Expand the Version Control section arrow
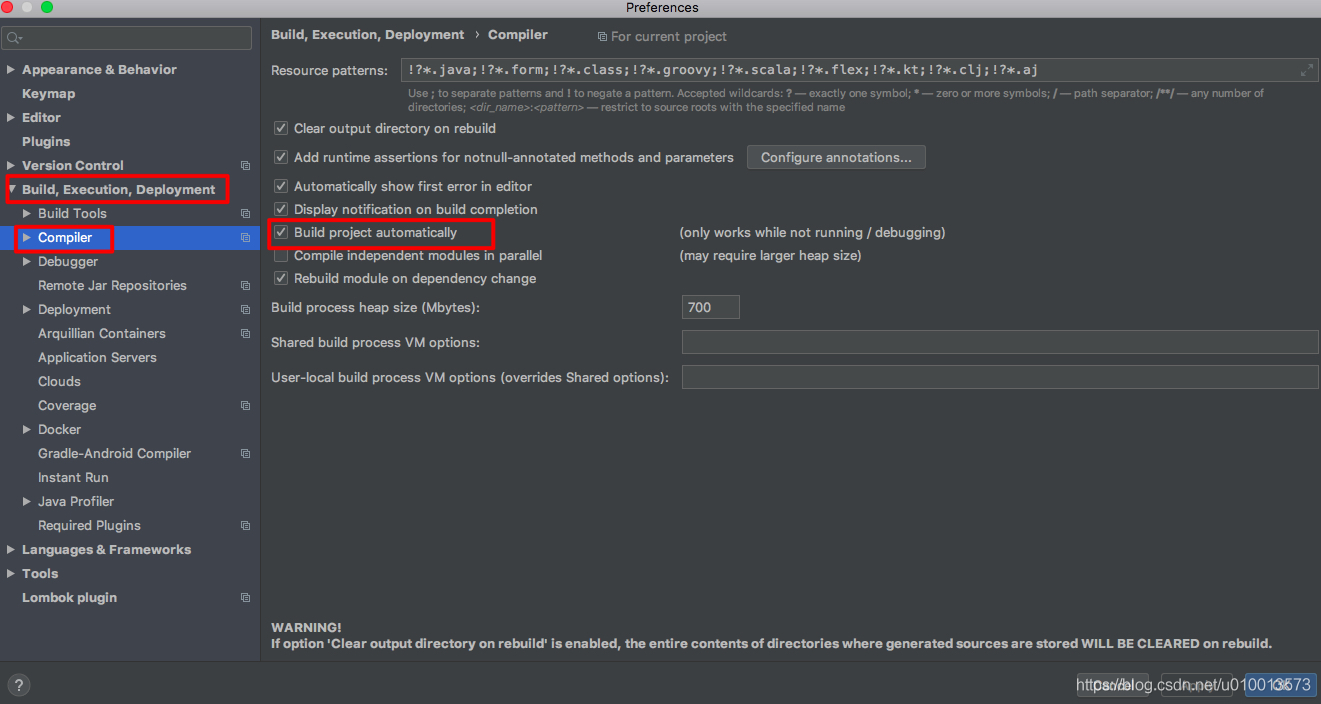1321x704 pixels. point(11,165)
